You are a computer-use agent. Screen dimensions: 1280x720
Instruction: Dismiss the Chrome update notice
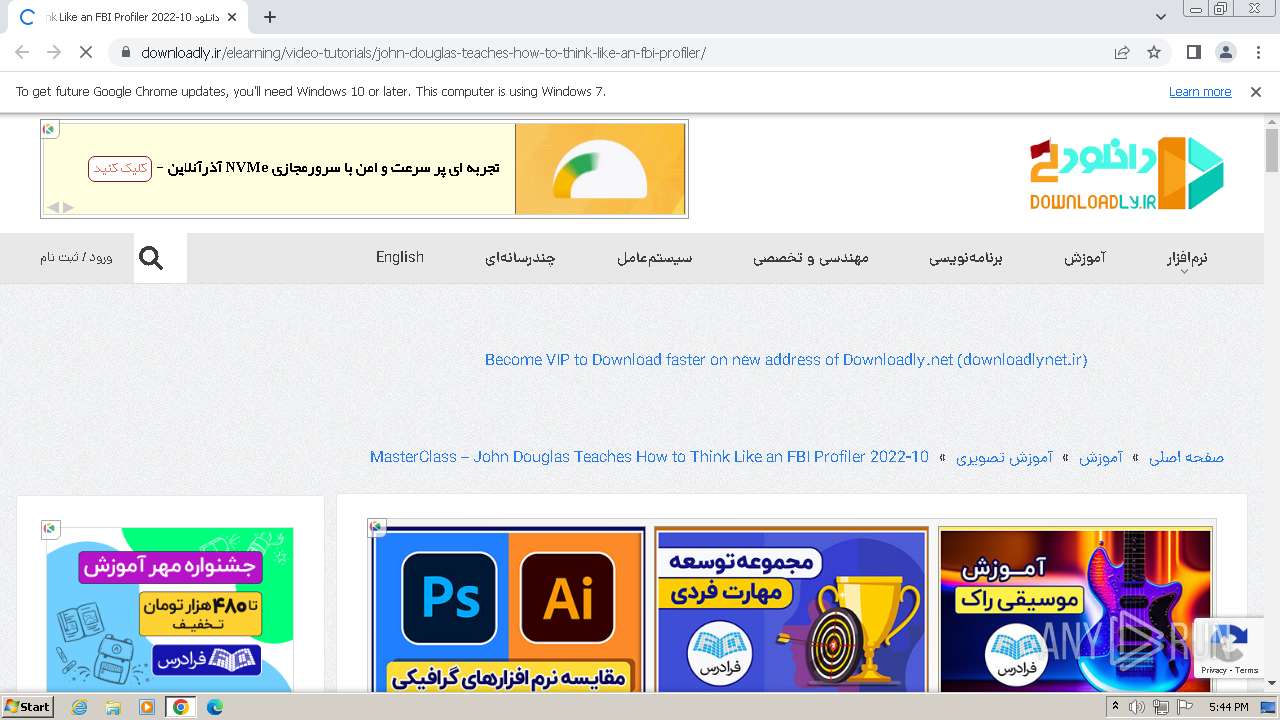(x=1256, y=91)
